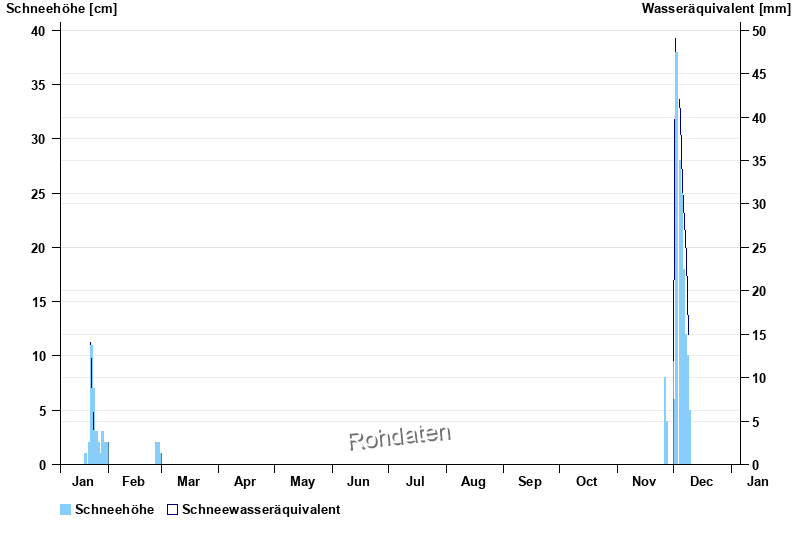Click the Wasseräquivalent [mm] axis title
This screenshot has width=800, height=550.
715,9
